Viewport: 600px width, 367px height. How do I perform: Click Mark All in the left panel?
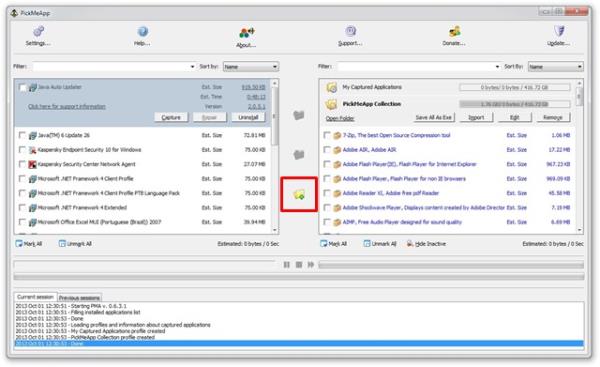coord(29,244)
